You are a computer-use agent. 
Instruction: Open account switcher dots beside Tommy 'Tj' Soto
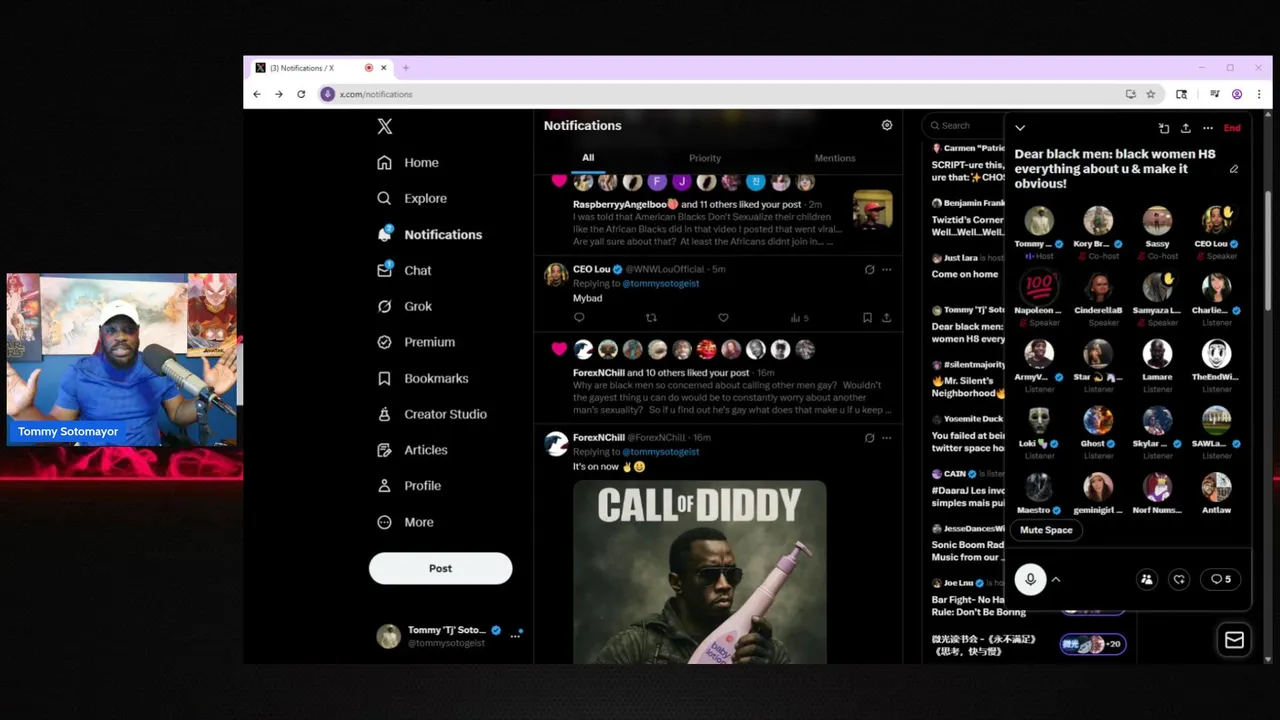click(516, 636)
